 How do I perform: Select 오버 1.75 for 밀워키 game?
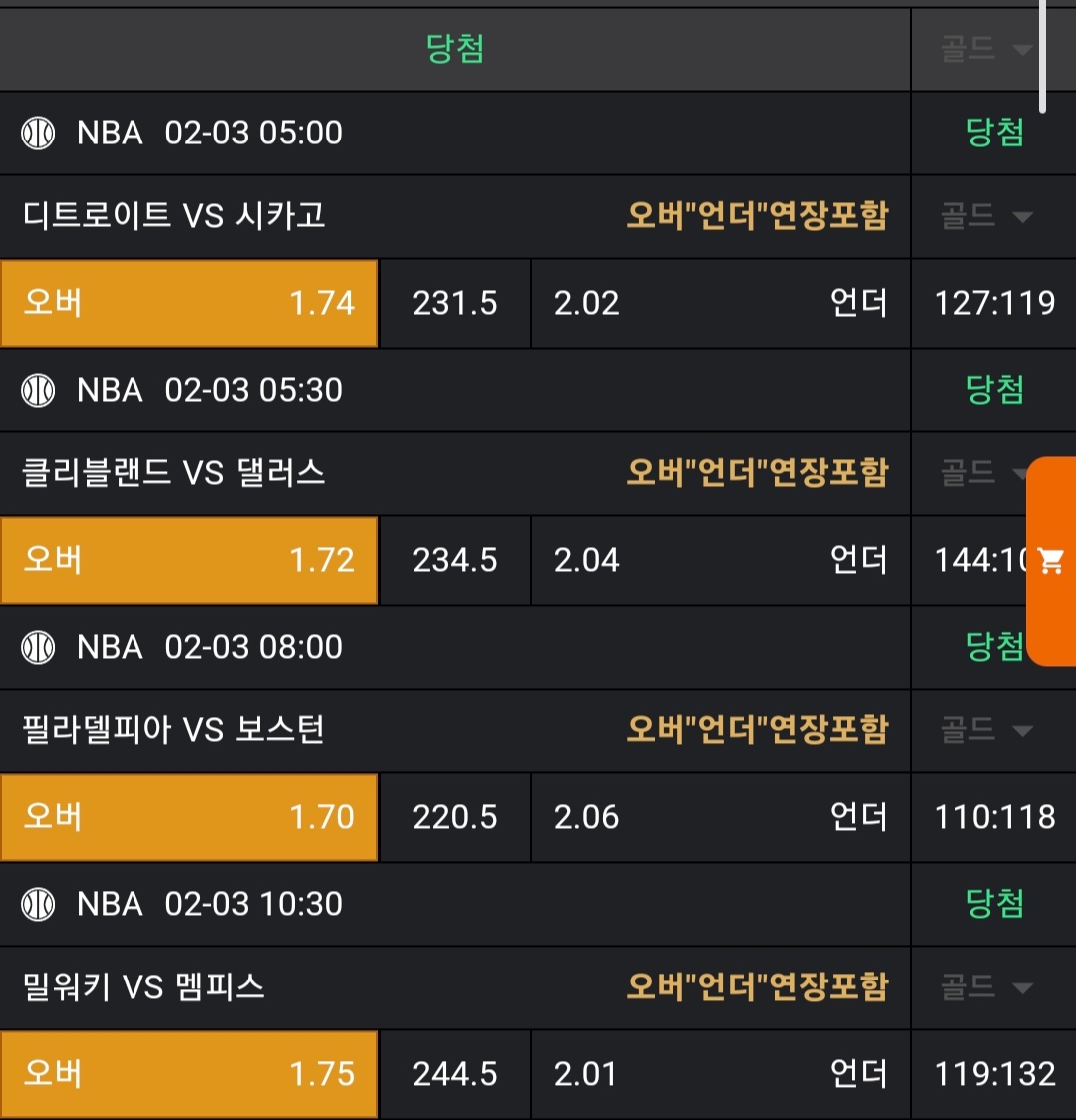tap(189, 1074)
